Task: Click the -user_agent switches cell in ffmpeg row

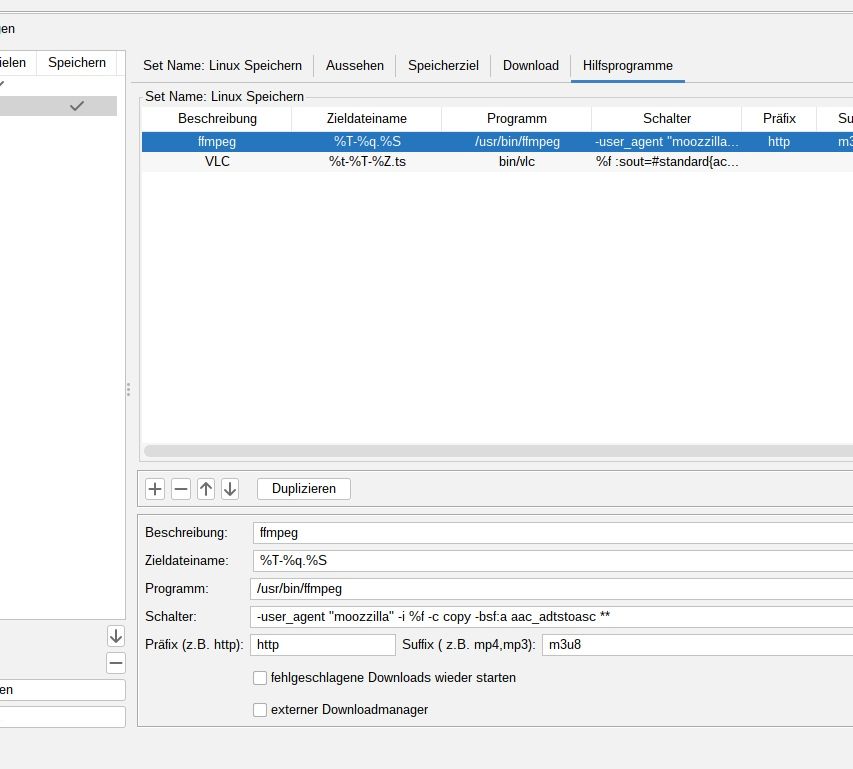Action: pos(667,141)
